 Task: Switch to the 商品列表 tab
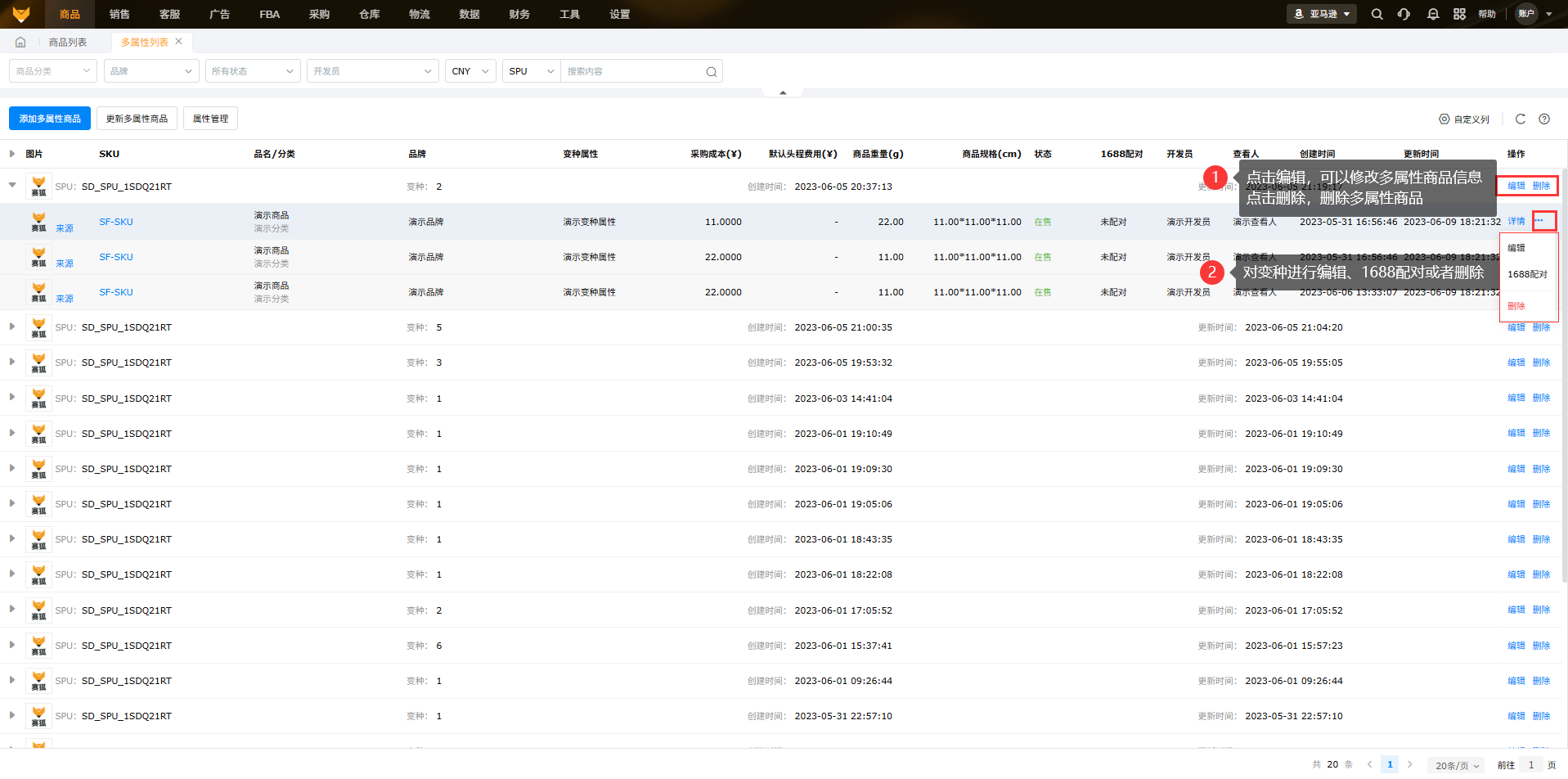tap(68, 42)
